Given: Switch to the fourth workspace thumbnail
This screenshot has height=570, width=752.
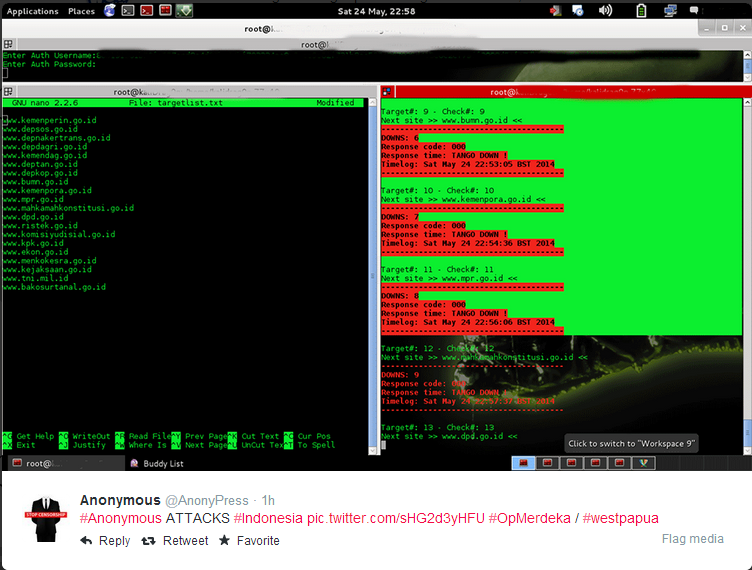Looking at the screenshot, I should (x=595, y=463).
